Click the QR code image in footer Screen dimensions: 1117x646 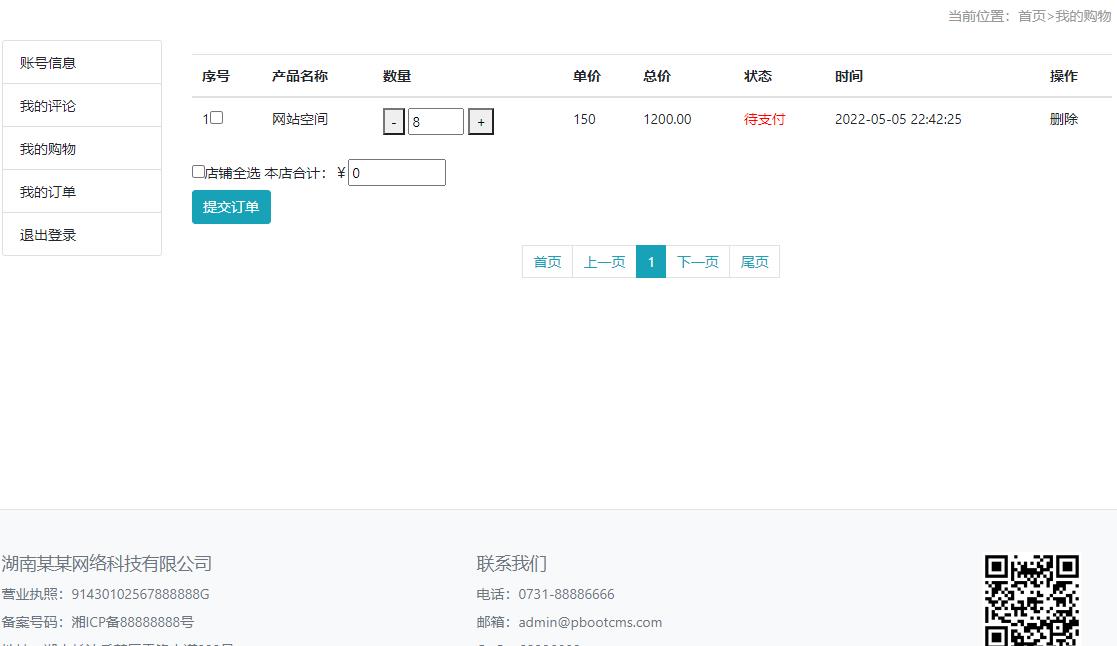click(x=1031, y=600)
